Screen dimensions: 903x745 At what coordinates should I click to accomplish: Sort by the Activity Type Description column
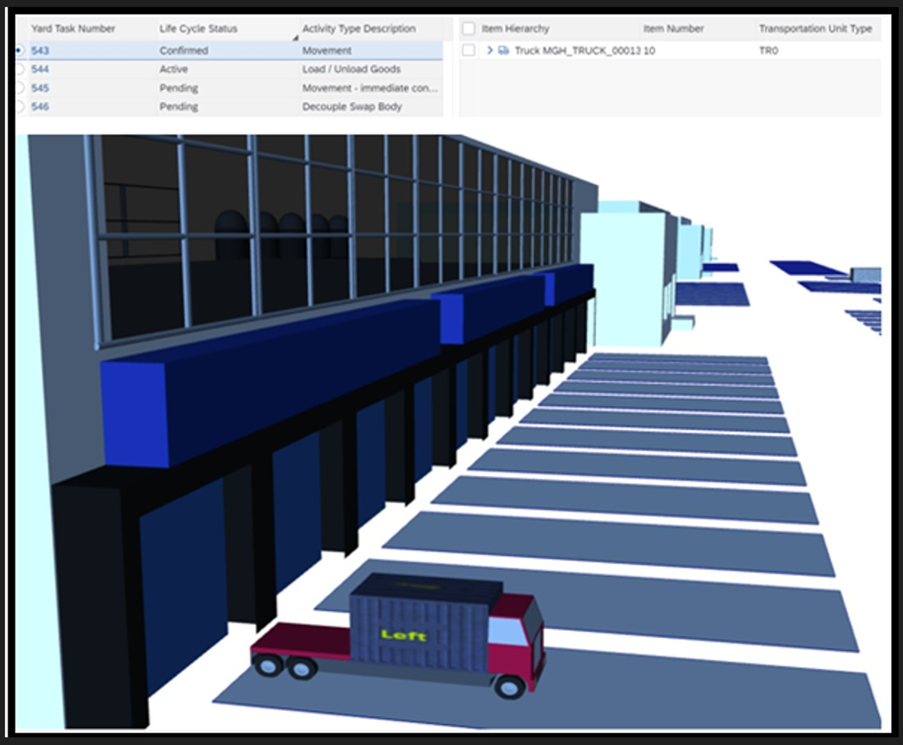359,29
